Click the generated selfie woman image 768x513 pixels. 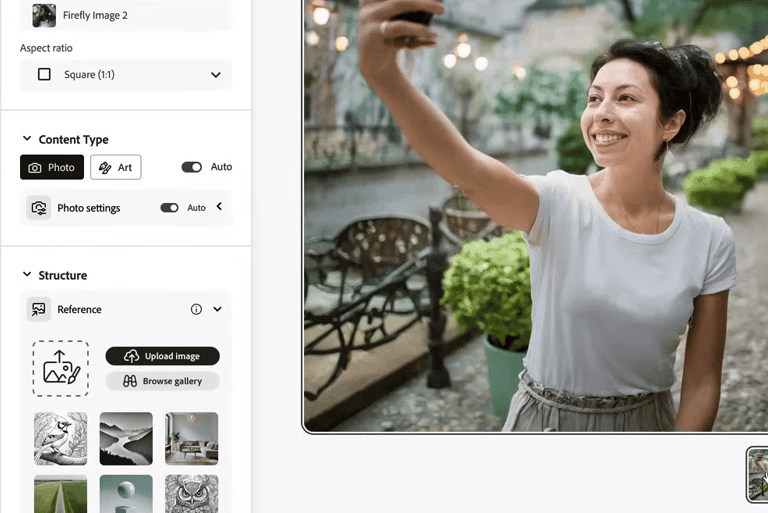535,216
